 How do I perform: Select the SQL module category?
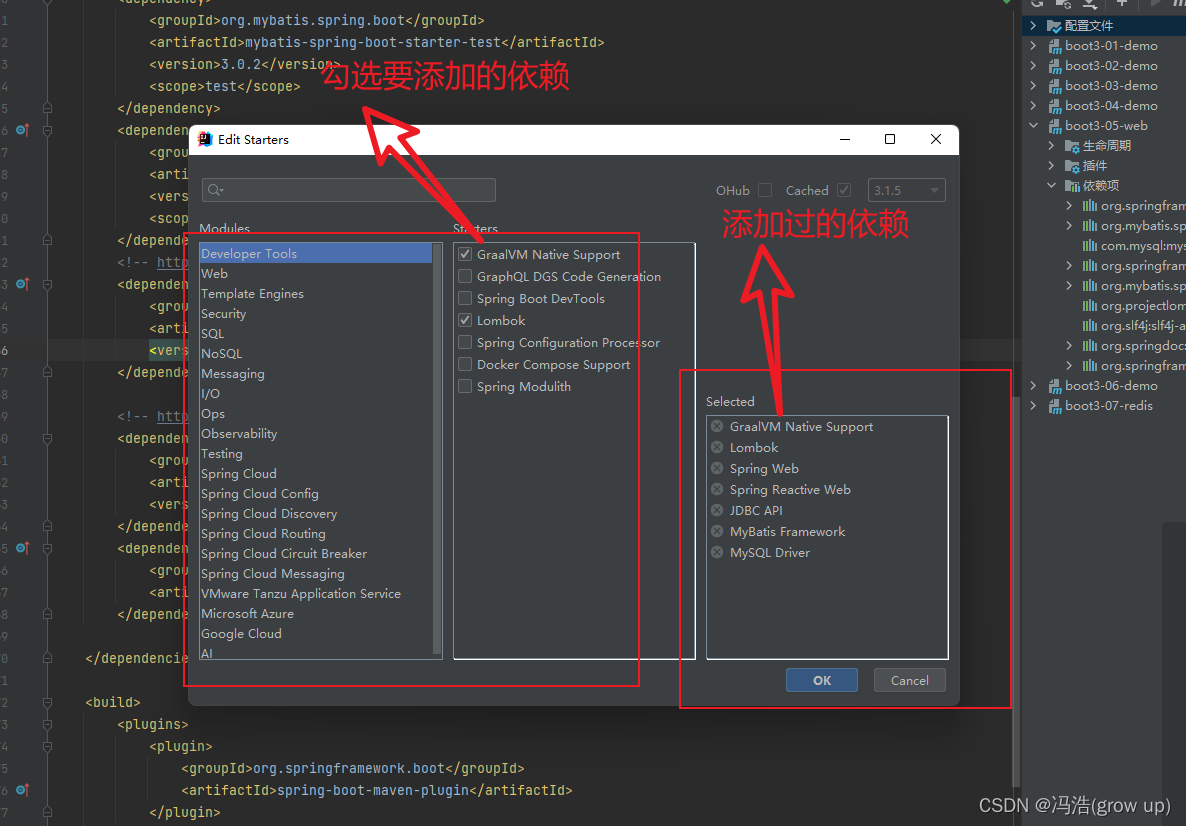tap(315, 334)
